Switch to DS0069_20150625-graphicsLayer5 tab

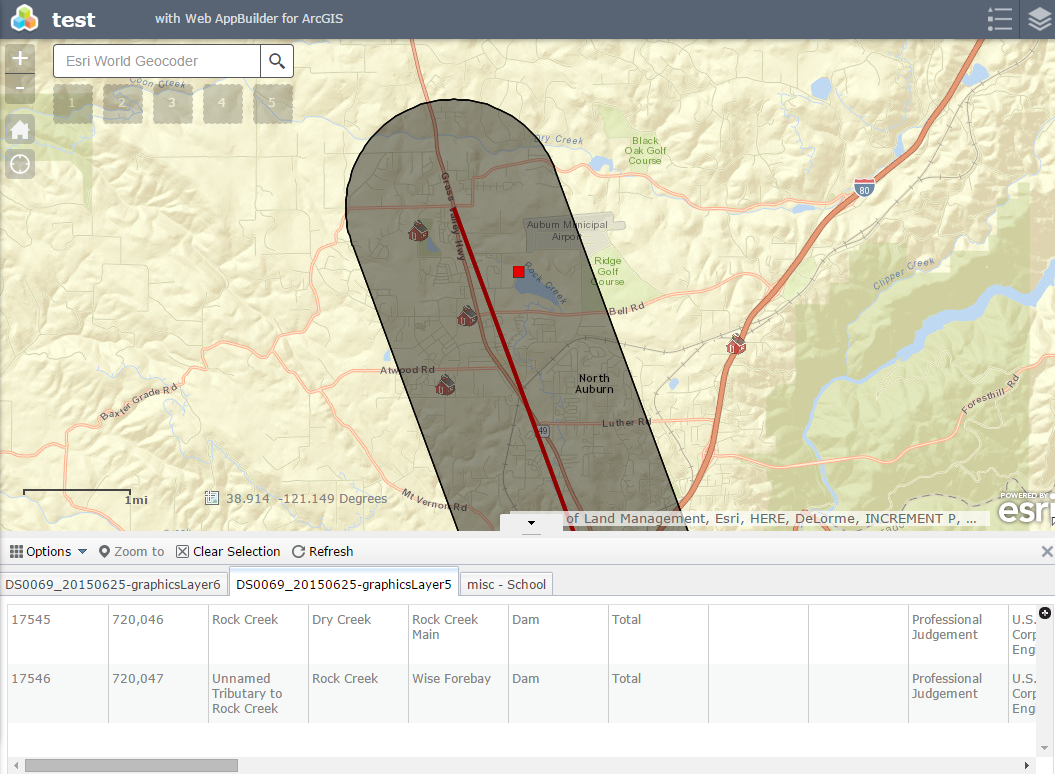pyautogui.click(x=344, y=584)
